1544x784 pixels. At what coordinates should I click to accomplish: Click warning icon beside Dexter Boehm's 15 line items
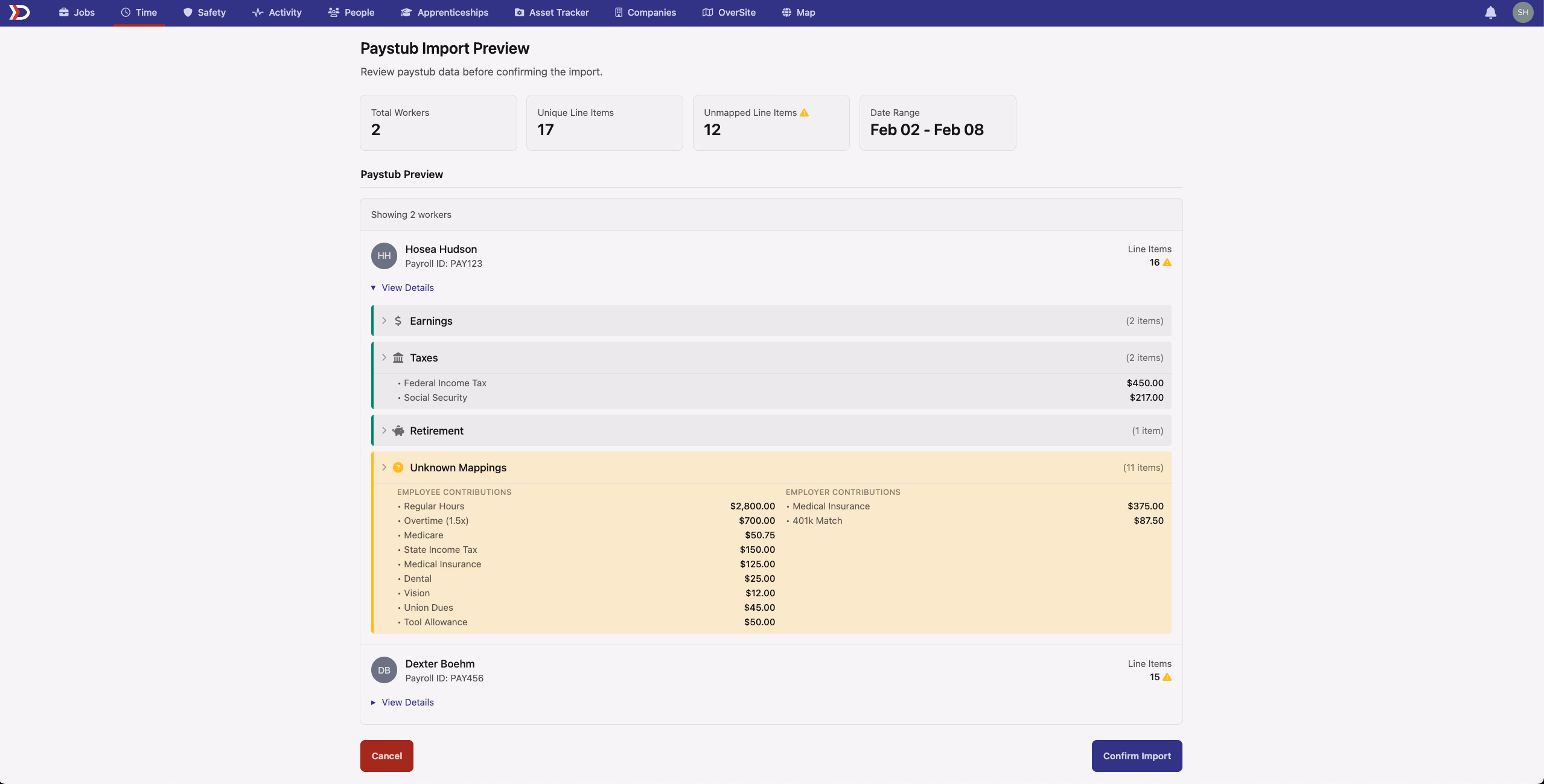[x=1167, y=677]
